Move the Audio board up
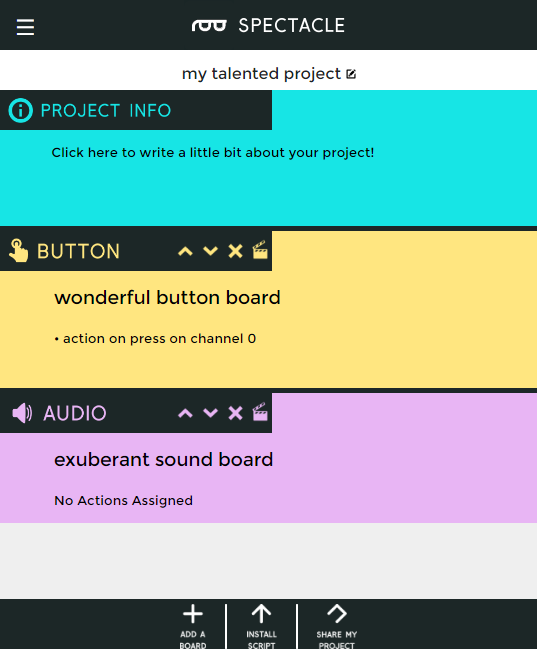This screenshot has height=649, width=537. click(185, 413)
